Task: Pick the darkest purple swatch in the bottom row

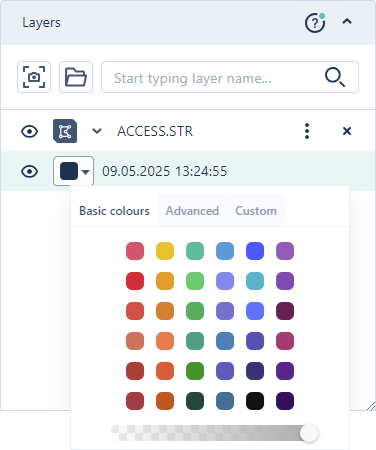Action: [x=285, y=401]
